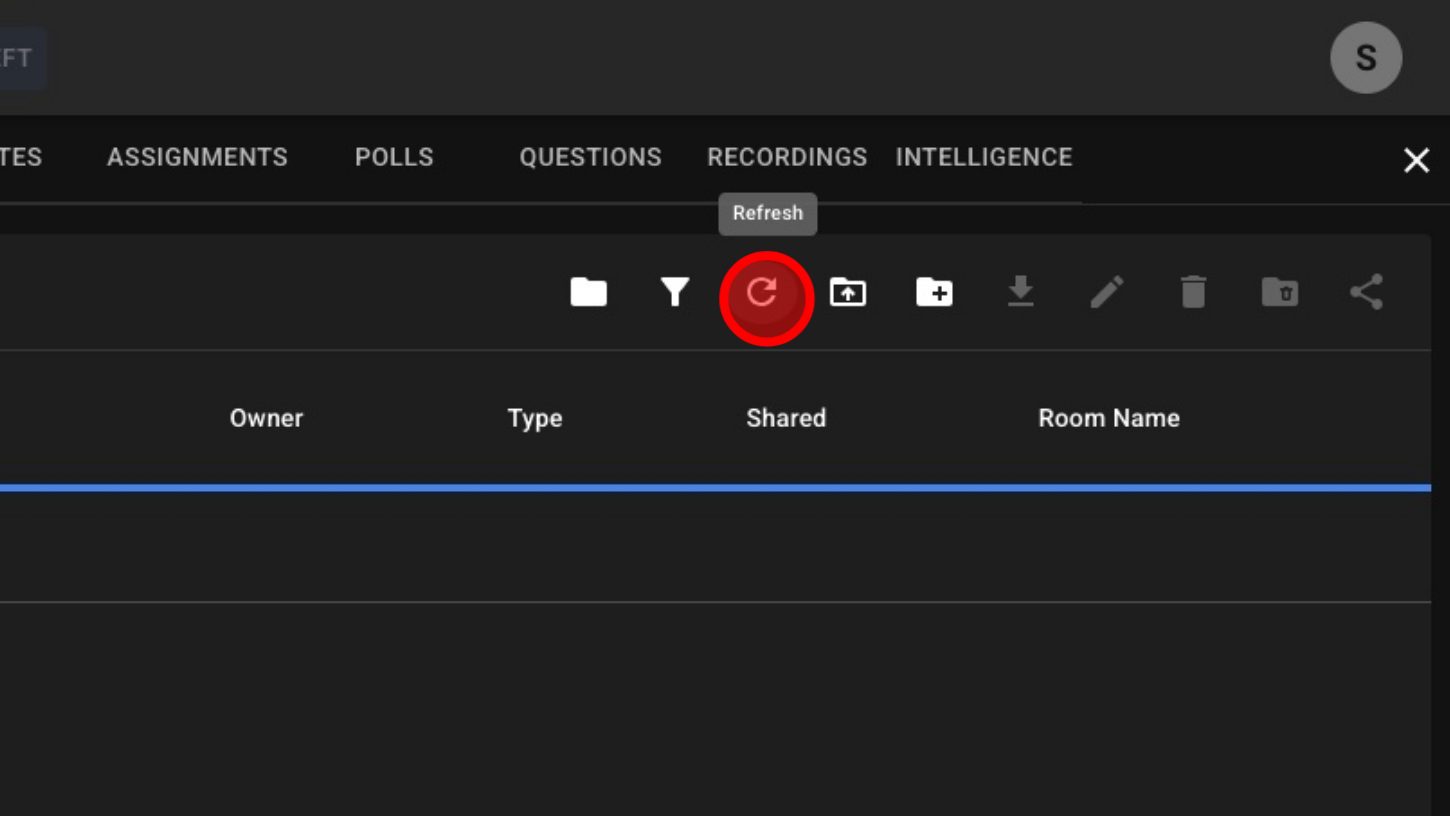Image resolution: width=1450 pixels, height=816 pixels.
Task: Sort by the Owner column header
Action: [266, 418]
